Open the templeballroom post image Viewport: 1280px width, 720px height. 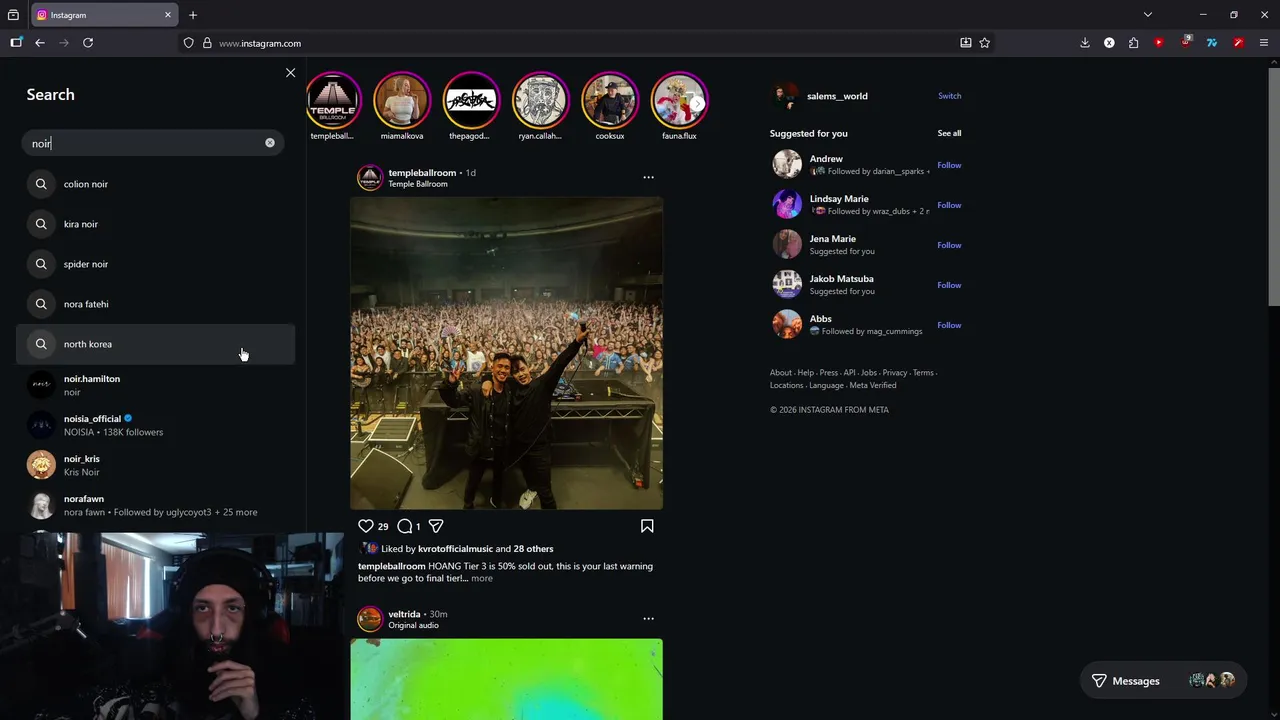point(506,353)
